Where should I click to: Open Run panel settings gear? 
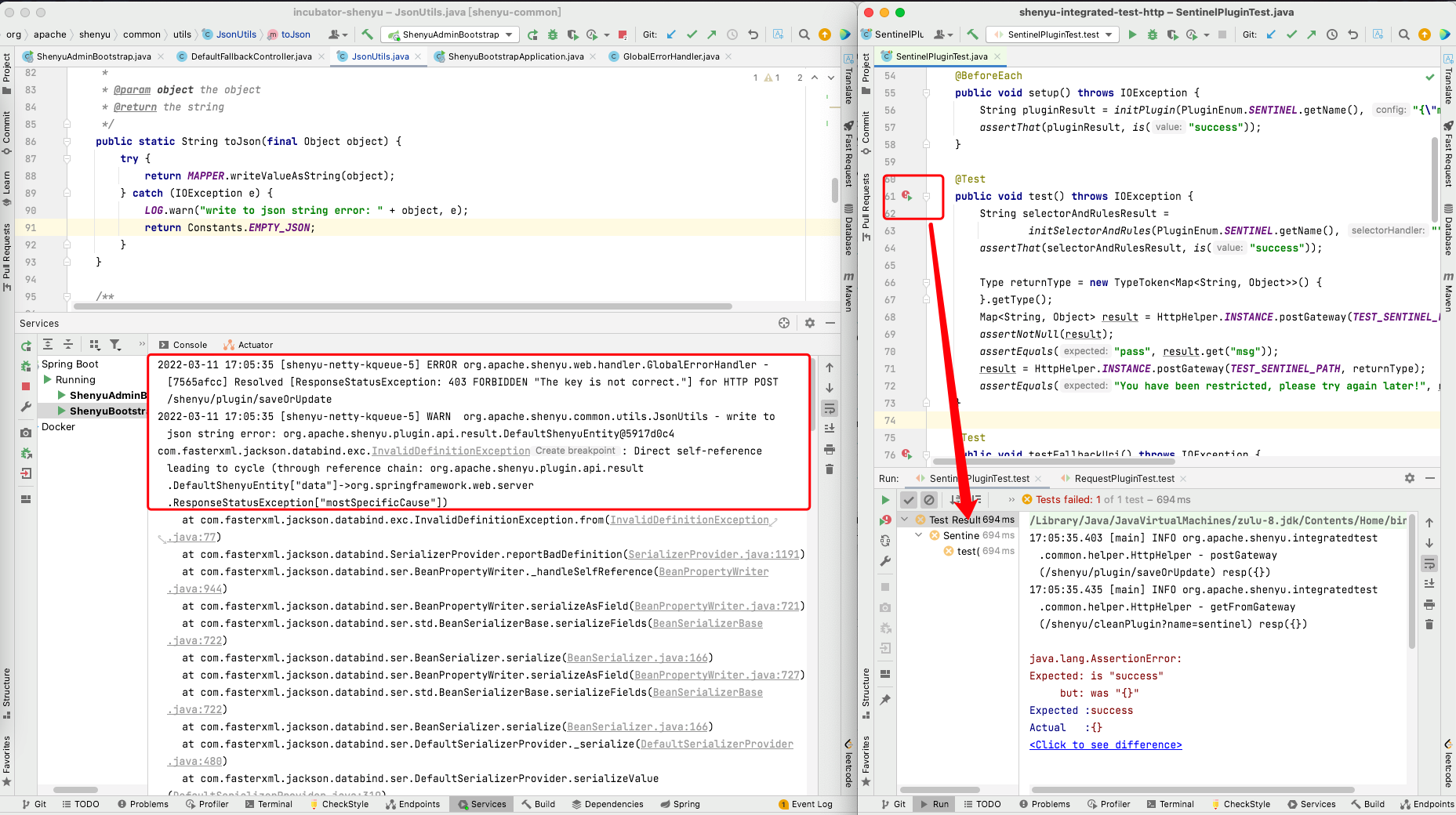[x=1410, y=478]
